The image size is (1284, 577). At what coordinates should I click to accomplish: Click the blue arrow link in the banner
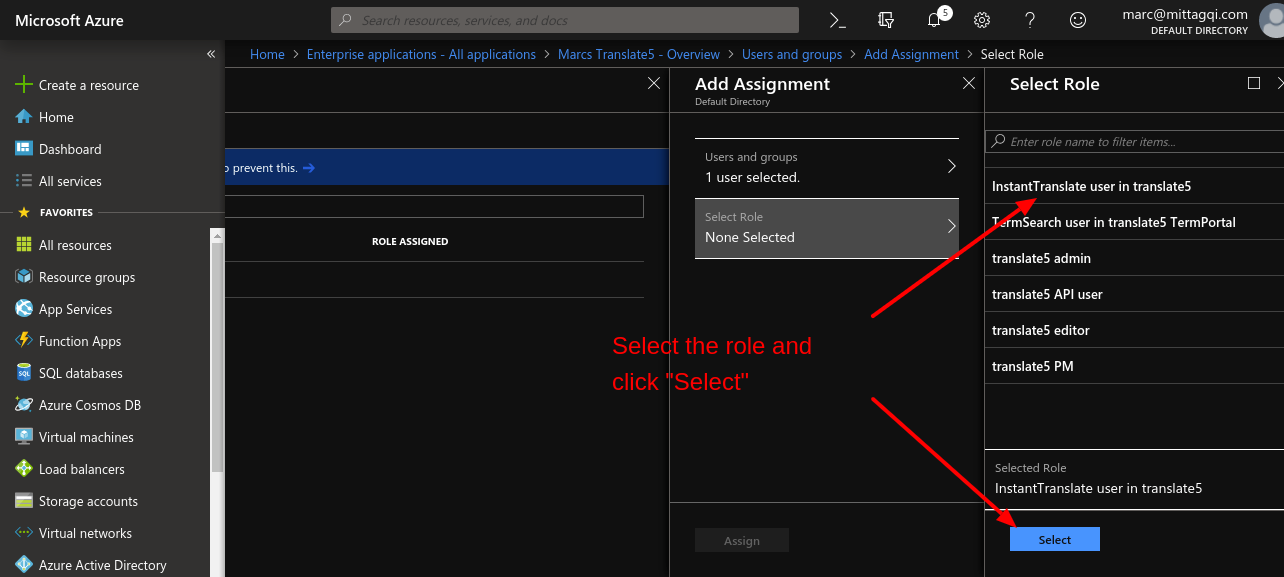coord(309,168)
